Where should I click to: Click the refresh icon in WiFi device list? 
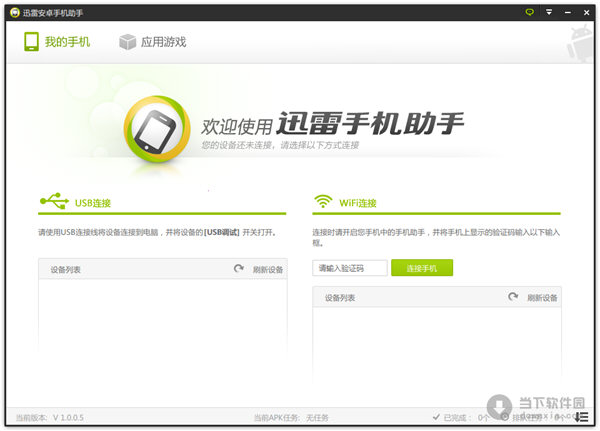pyautogui.click(x=513, y=297)
